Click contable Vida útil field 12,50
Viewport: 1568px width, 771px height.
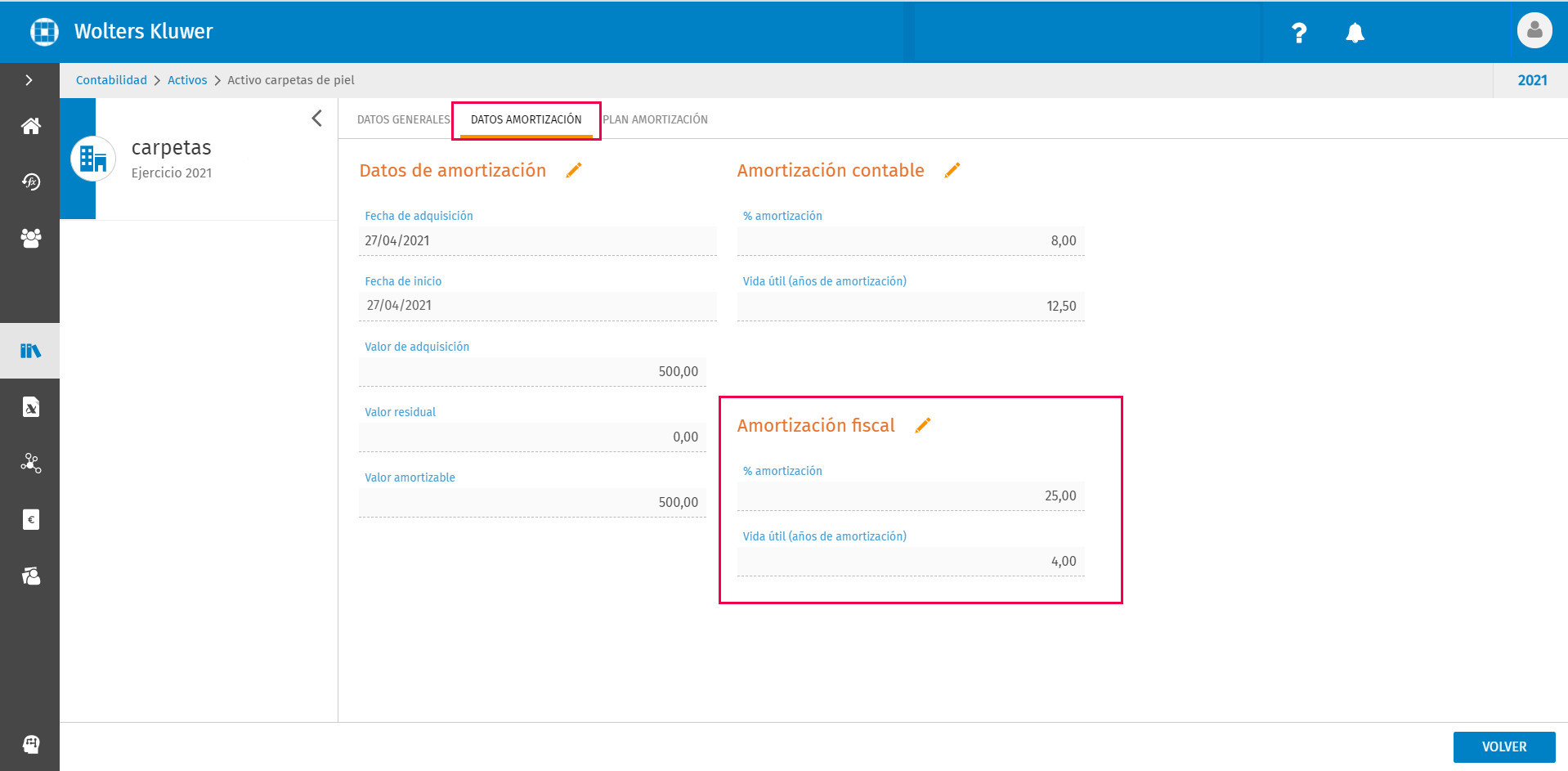tap(911, 306)
